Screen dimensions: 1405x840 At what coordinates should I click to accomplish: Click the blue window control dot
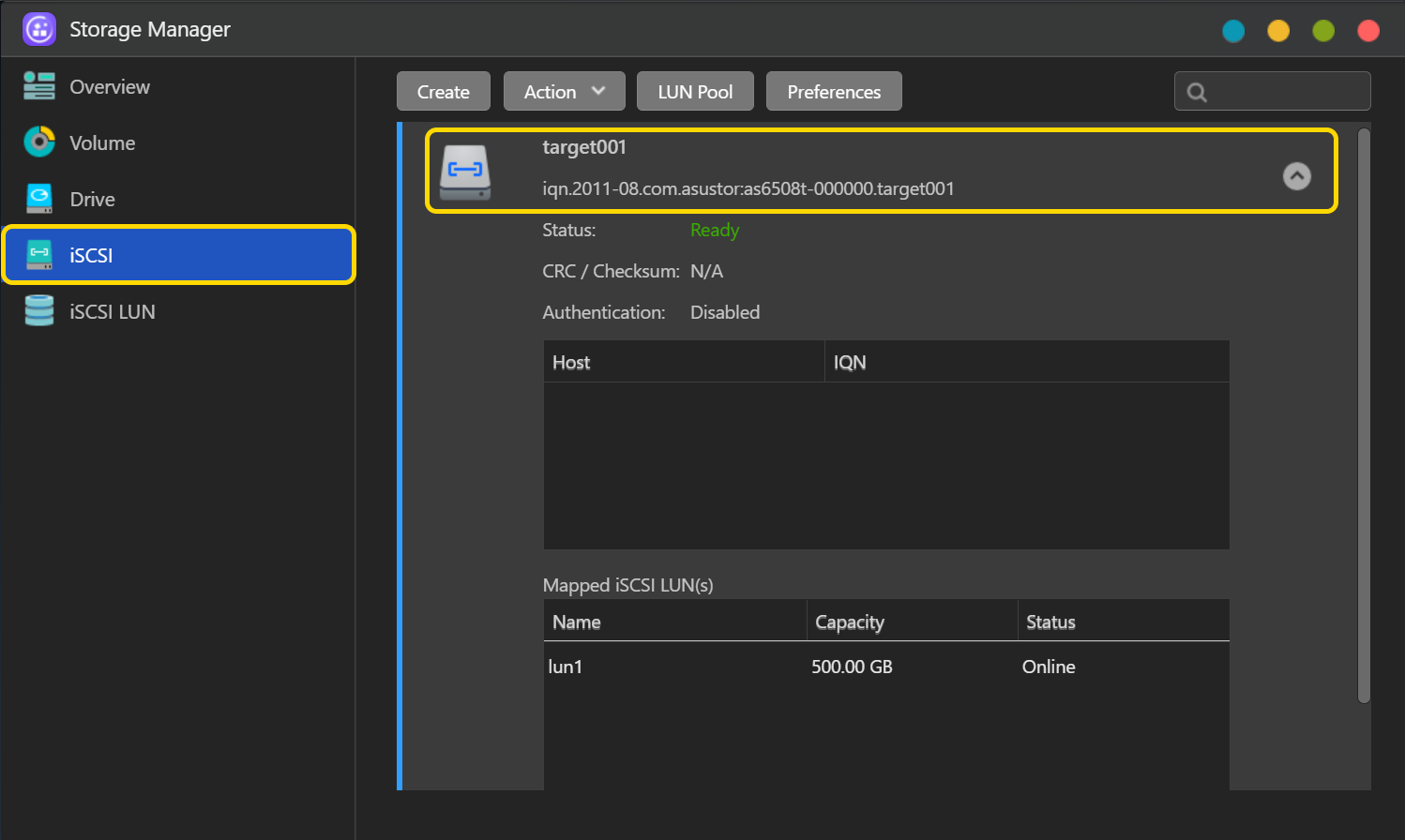[x=1233, y=31]
